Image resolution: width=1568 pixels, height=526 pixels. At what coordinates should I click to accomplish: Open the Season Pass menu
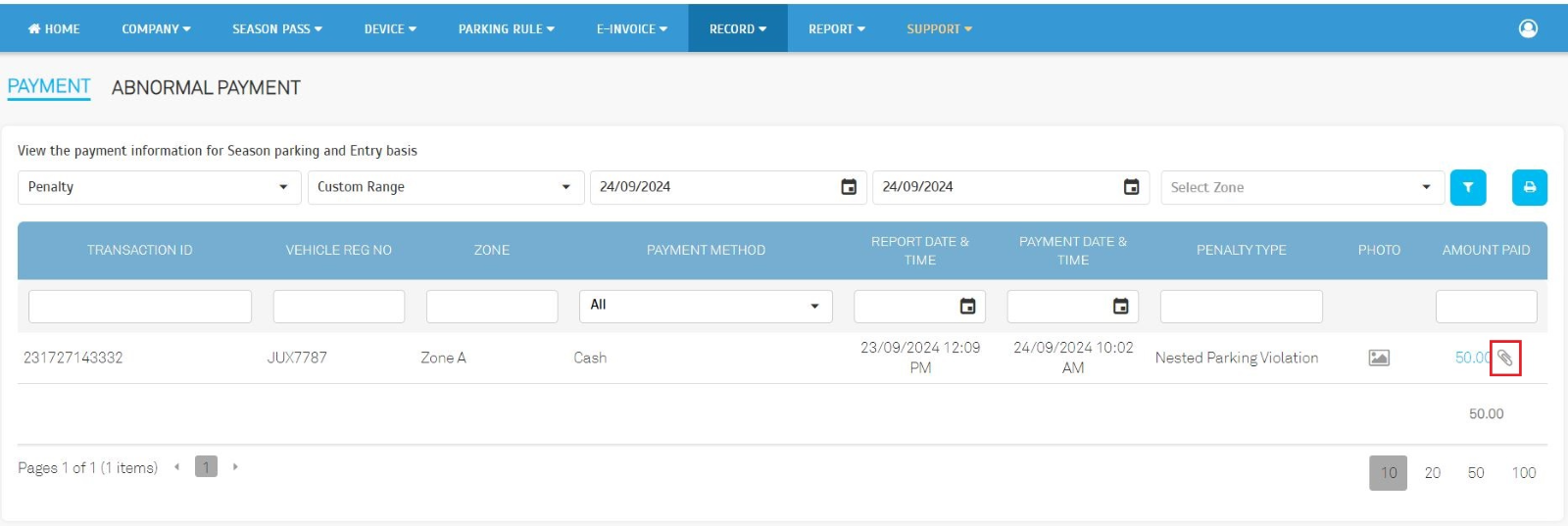click(276, 29)
